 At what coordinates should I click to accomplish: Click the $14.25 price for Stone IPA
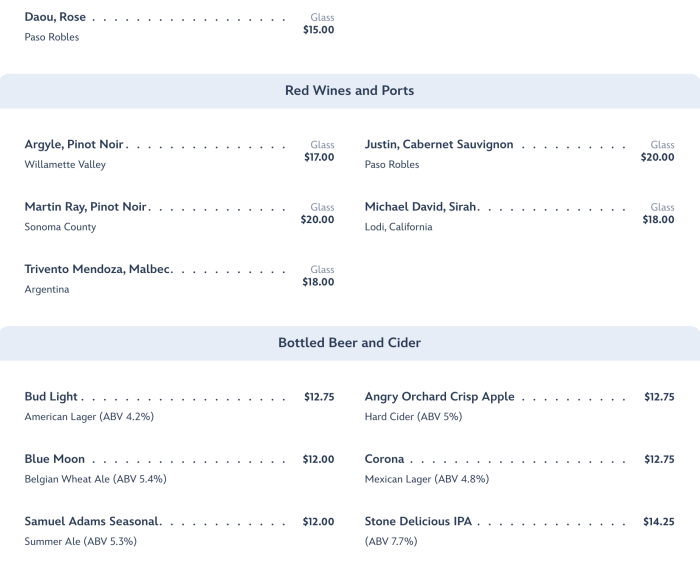(x=659, y=522)
